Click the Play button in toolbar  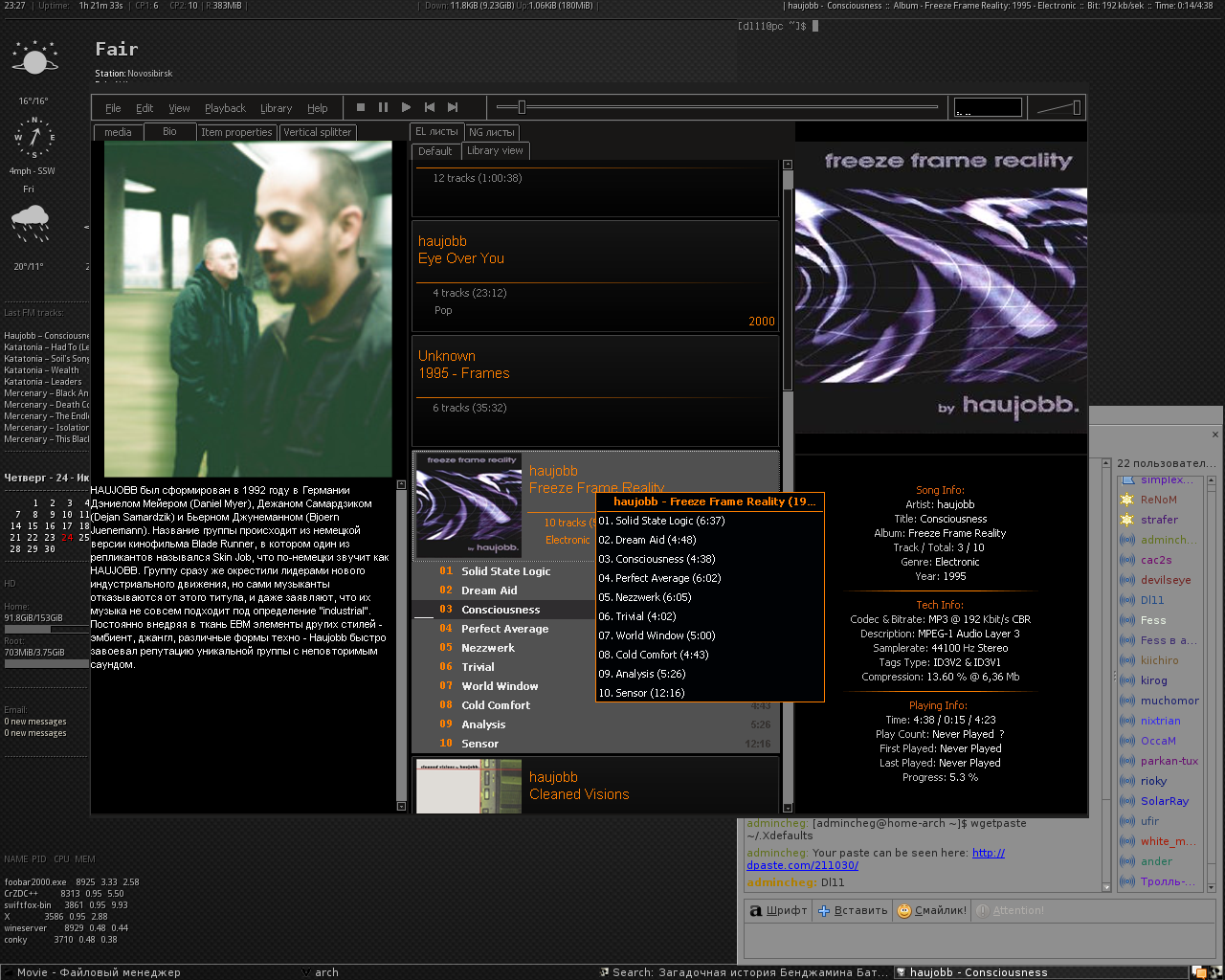(406, 107)
